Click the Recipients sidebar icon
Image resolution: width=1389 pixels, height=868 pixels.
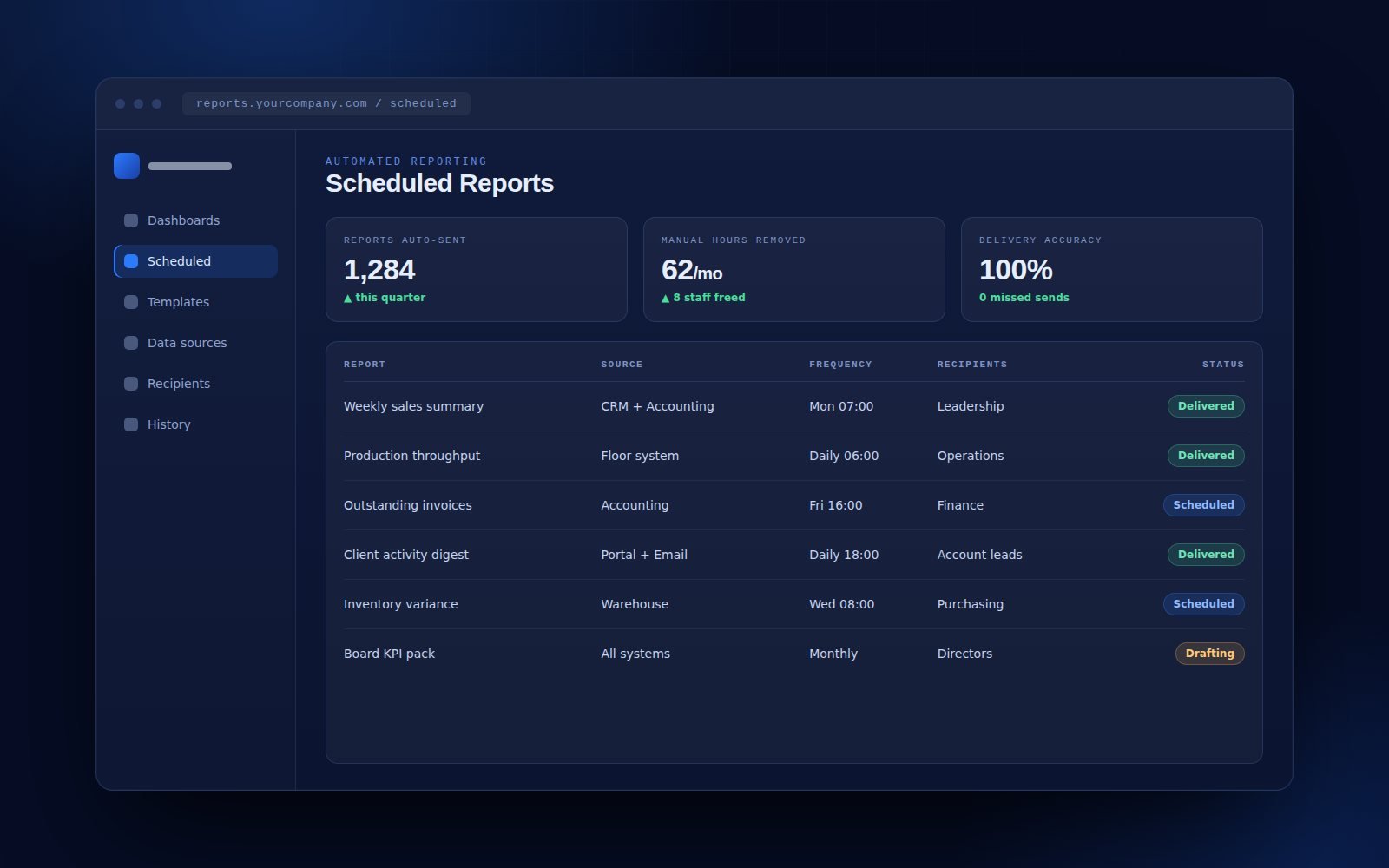[x=131, y=384]
